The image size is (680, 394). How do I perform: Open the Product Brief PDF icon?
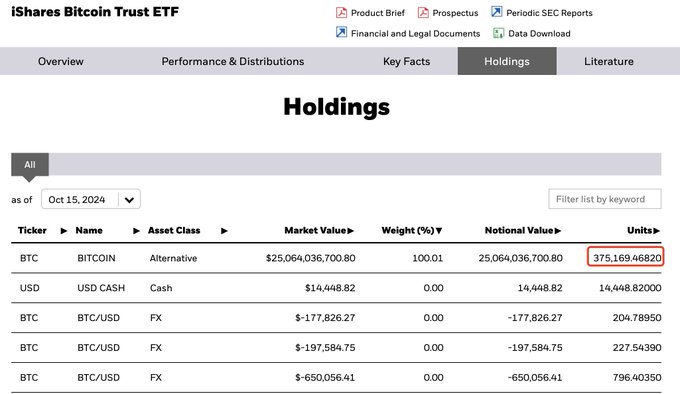click(x=341, y=13)
